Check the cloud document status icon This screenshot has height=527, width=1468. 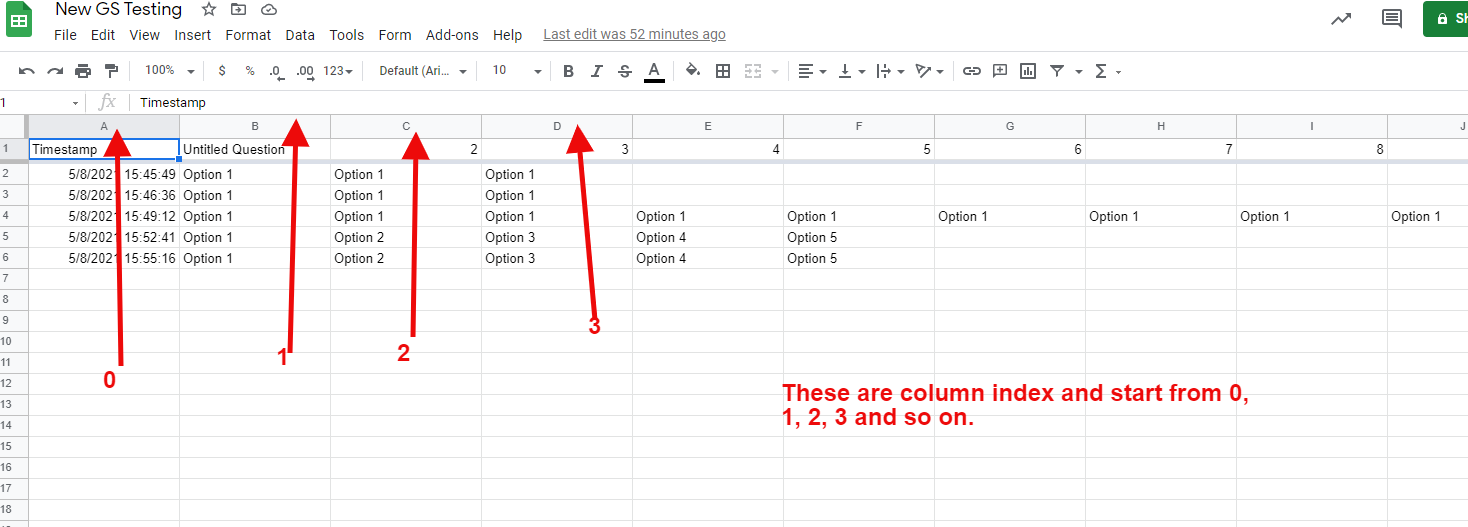point(268,9)
